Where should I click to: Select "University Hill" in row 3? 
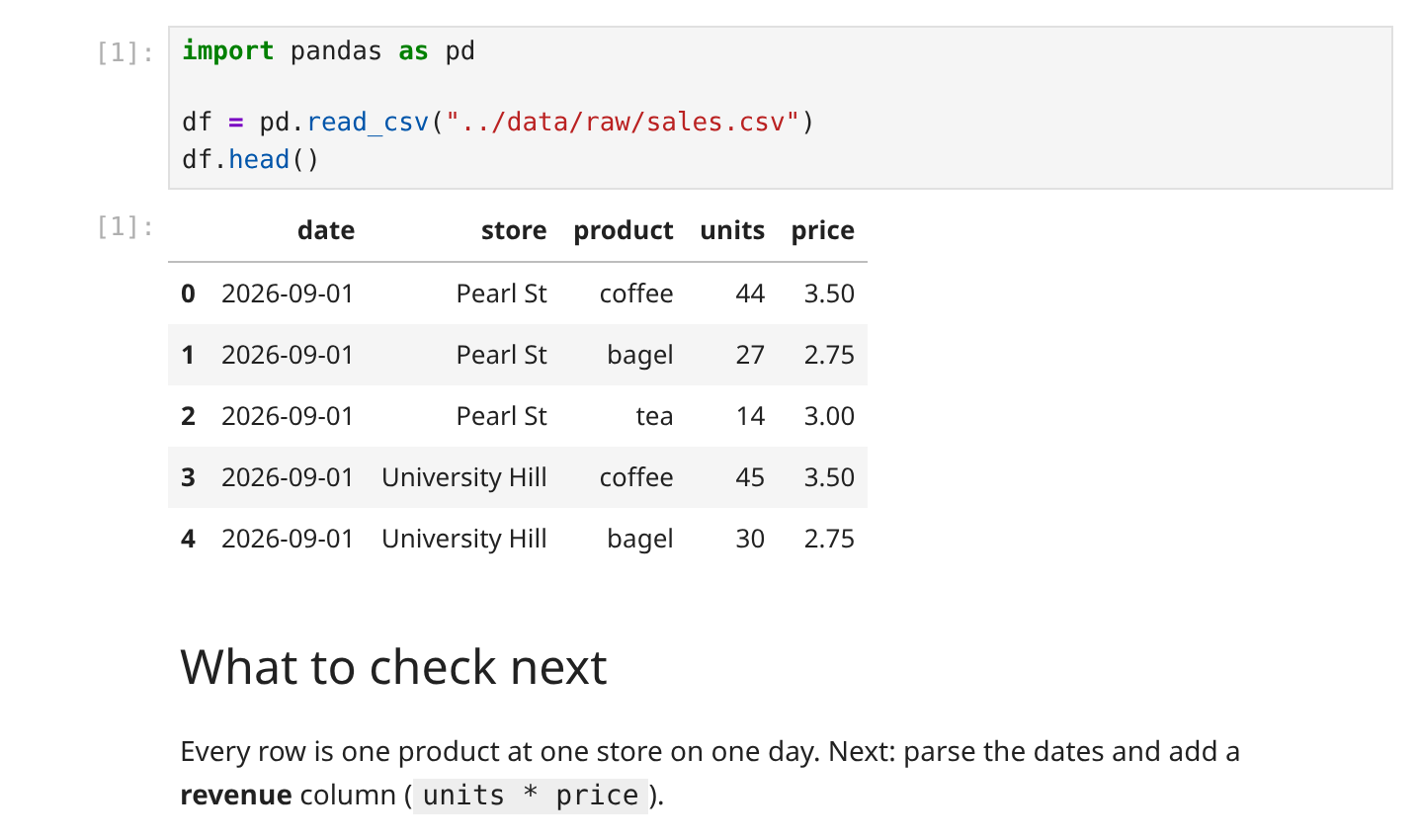(464, 477)
